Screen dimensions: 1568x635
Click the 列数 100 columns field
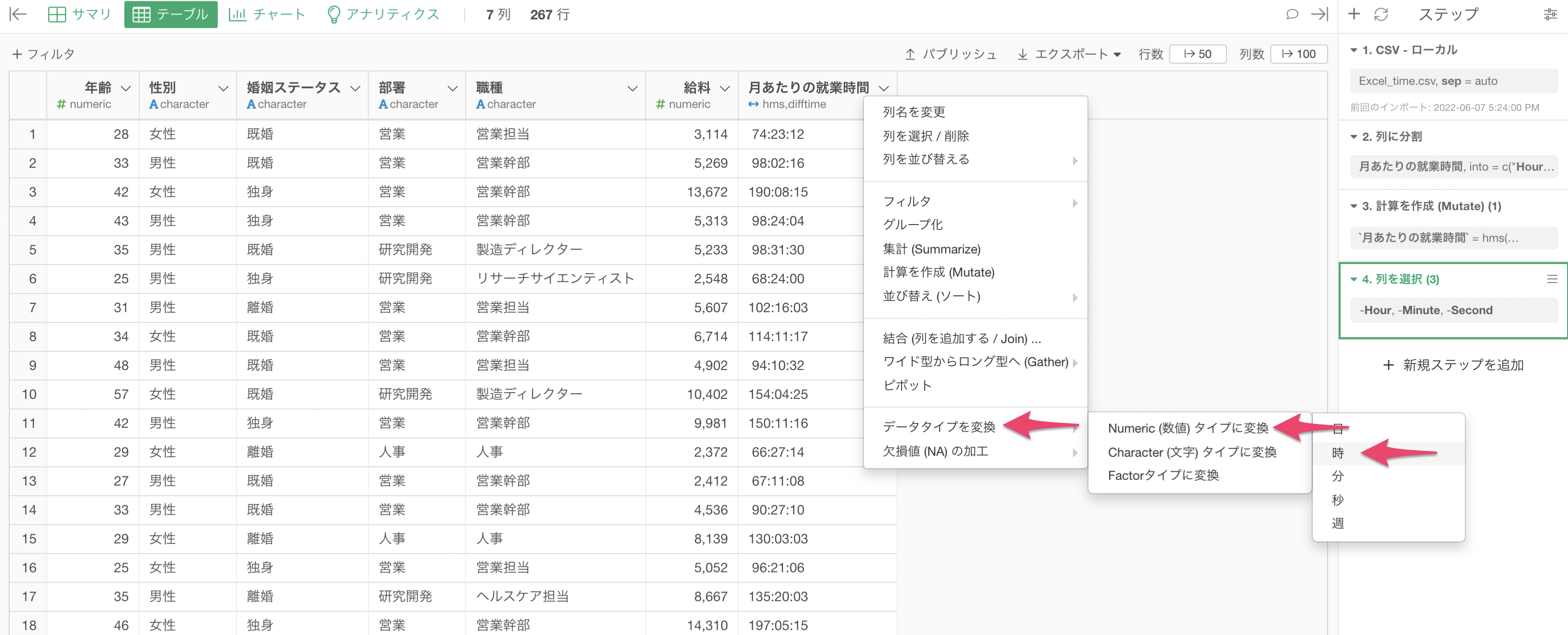[1298, 54]
